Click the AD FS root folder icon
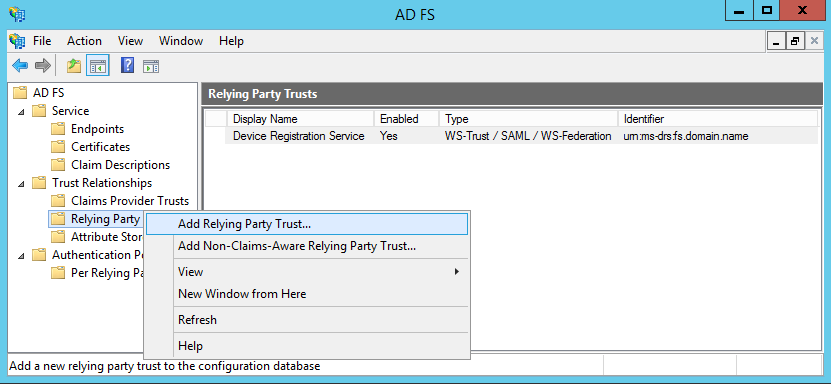The image size is (831, 384). tap(20, 93)
